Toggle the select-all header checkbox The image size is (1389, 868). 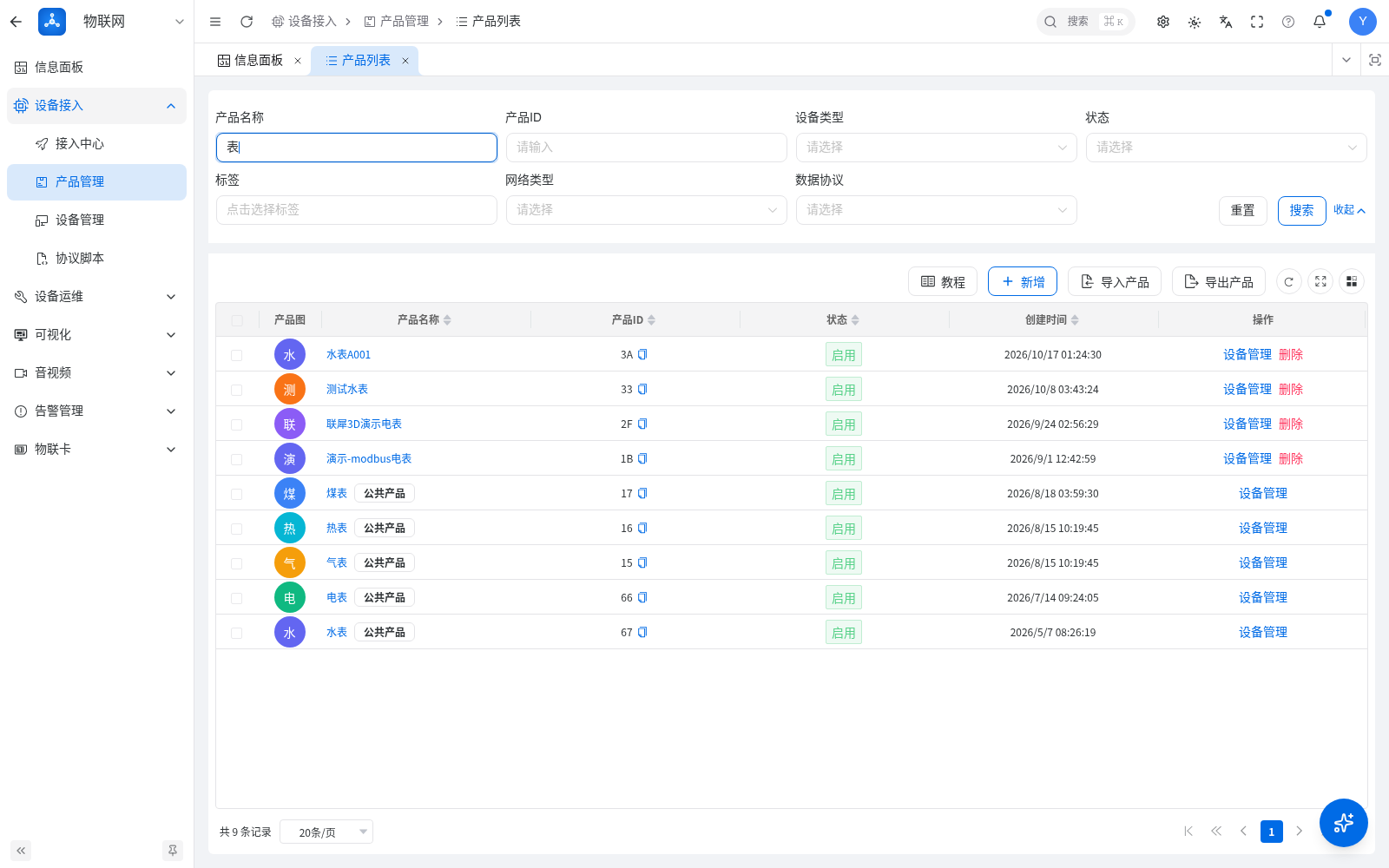[237, 320]
